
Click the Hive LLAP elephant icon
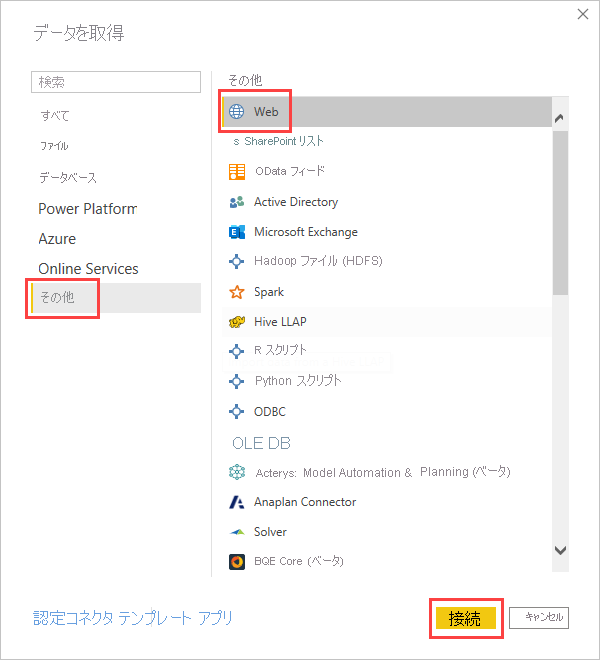237,322
